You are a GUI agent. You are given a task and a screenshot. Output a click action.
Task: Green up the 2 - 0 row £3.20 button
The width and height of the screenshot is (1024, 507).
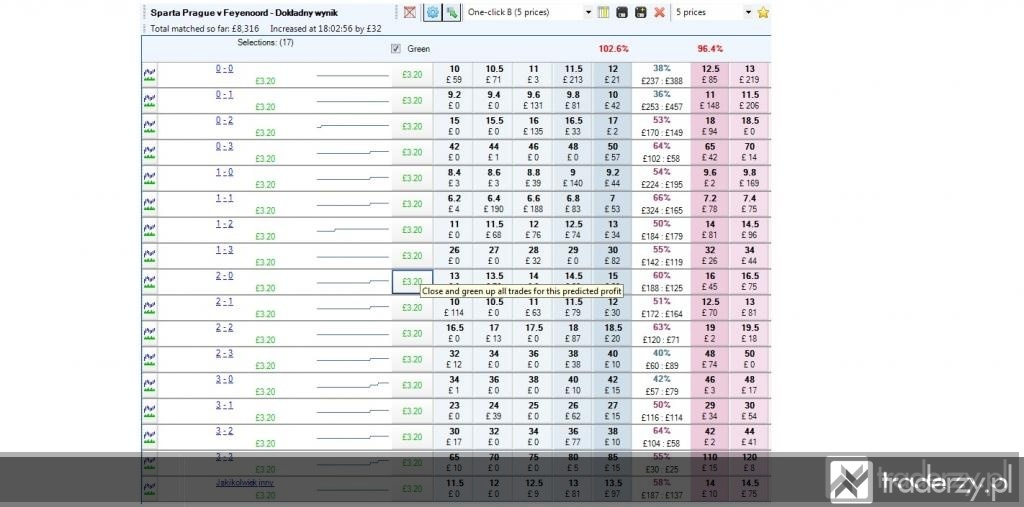(412, 282)
